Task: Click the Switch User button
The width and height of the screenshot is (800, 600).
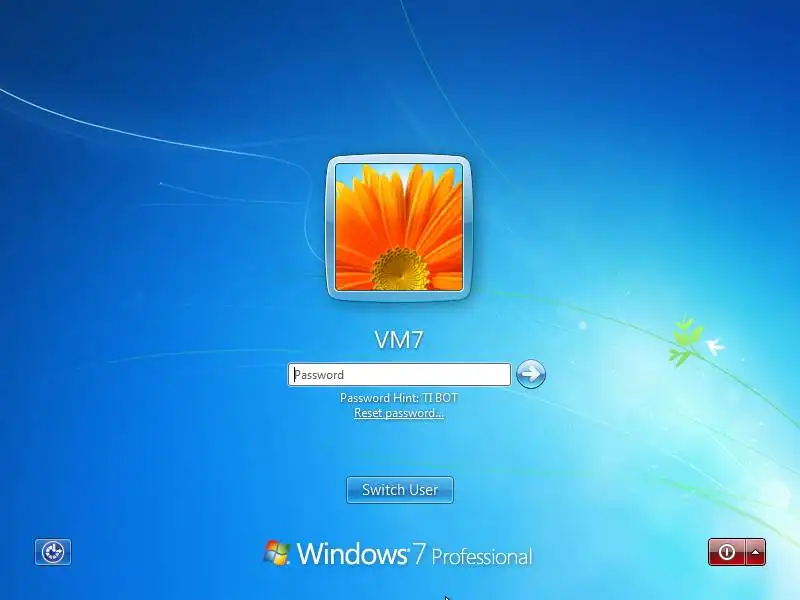Action: [399, 490]
